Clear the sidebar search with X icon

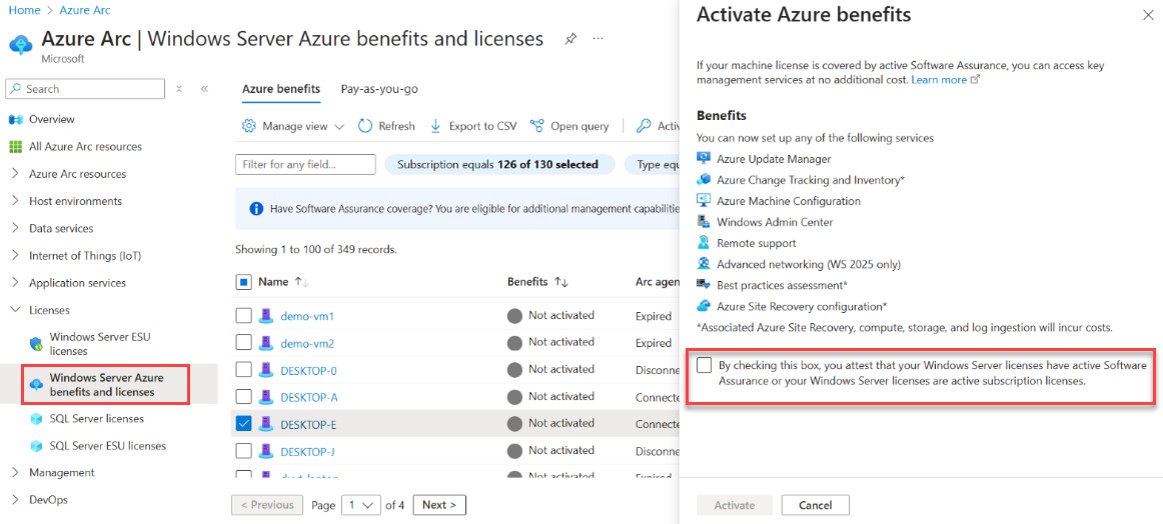[x=179, y=89]
